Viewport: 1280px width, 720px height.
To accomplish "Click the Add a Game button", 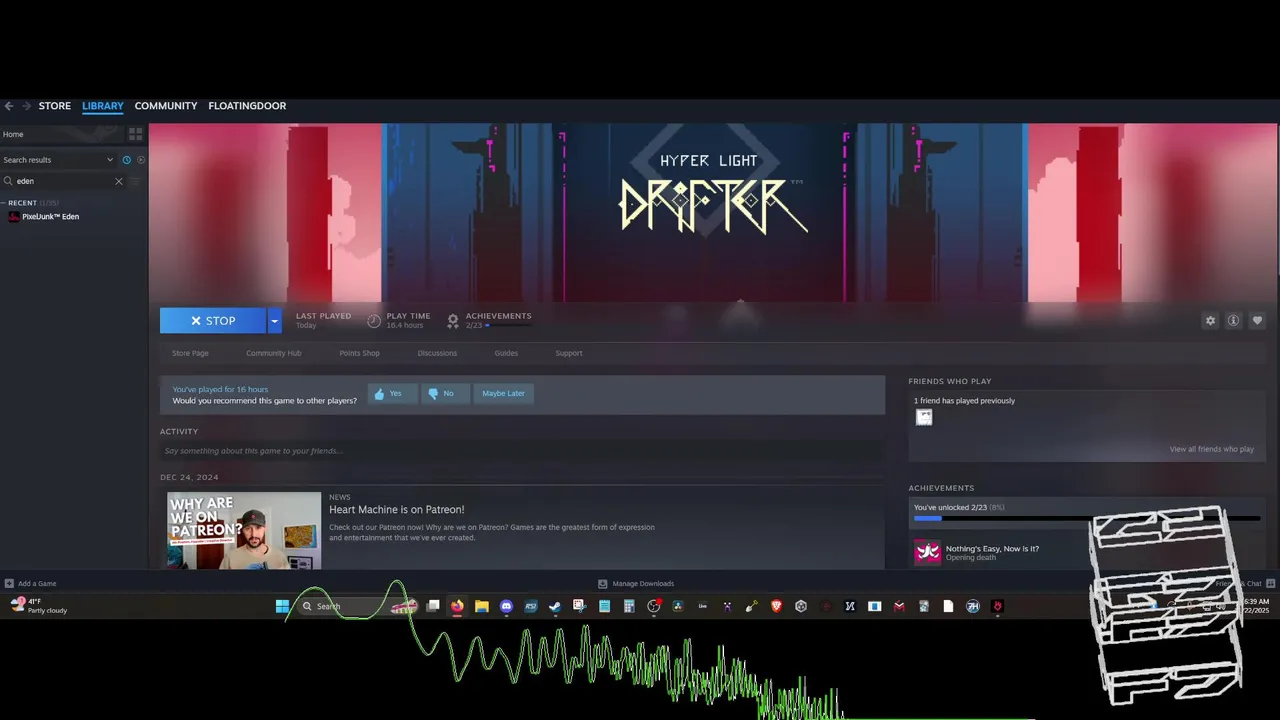I will coord(30,584).
